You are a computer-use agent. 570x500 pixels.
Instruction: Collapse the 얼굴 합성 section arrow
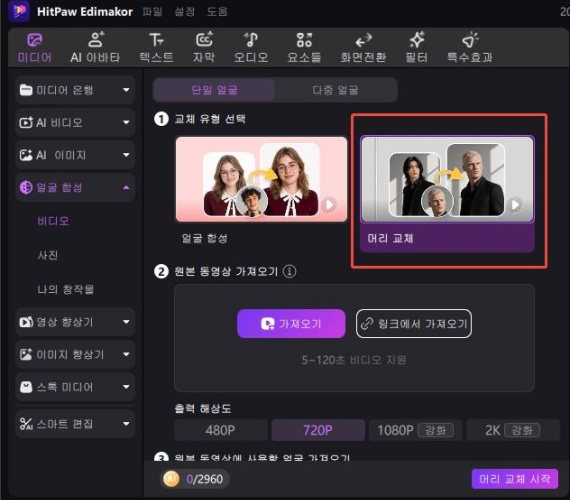pyautogui.click(x=126, y=188)
